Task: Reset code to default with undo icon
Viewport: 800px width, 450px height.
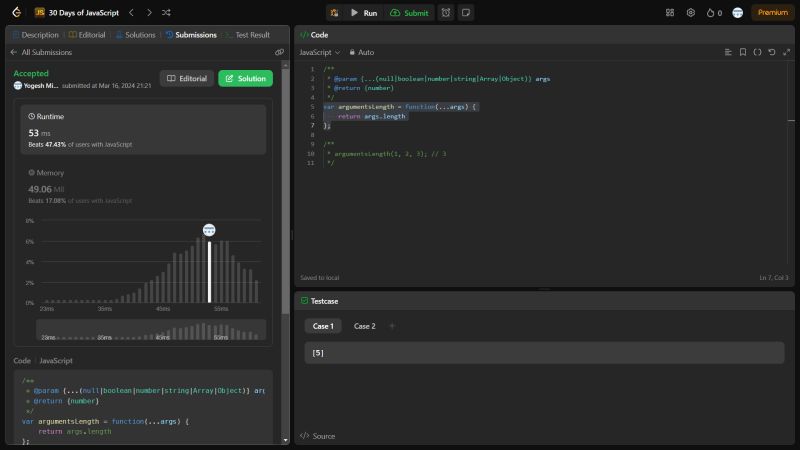Action: coord(772,52)
